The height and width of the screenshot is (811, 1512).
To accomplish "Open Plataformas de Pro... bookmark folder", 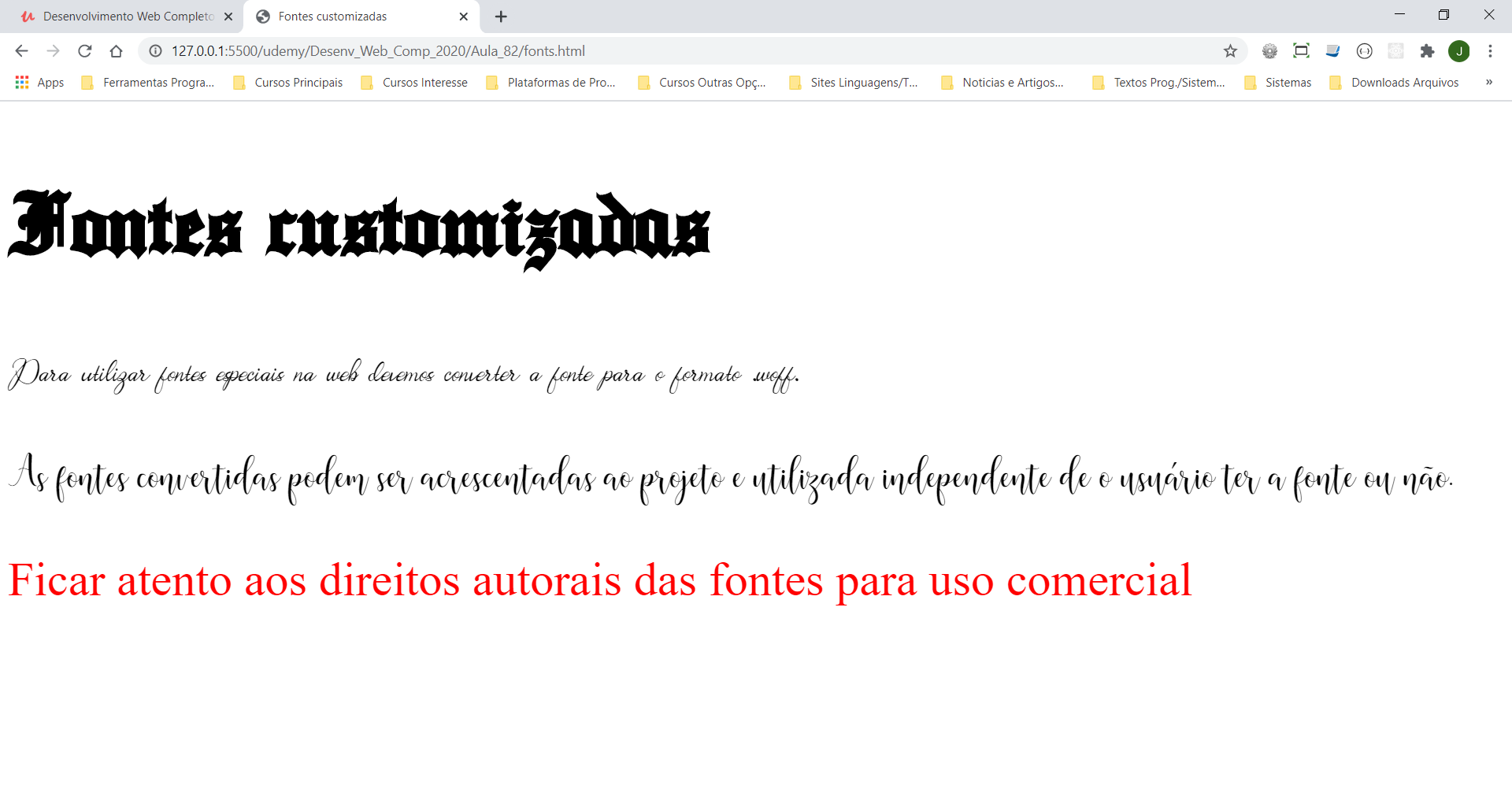I will click(x=551, y=83).
